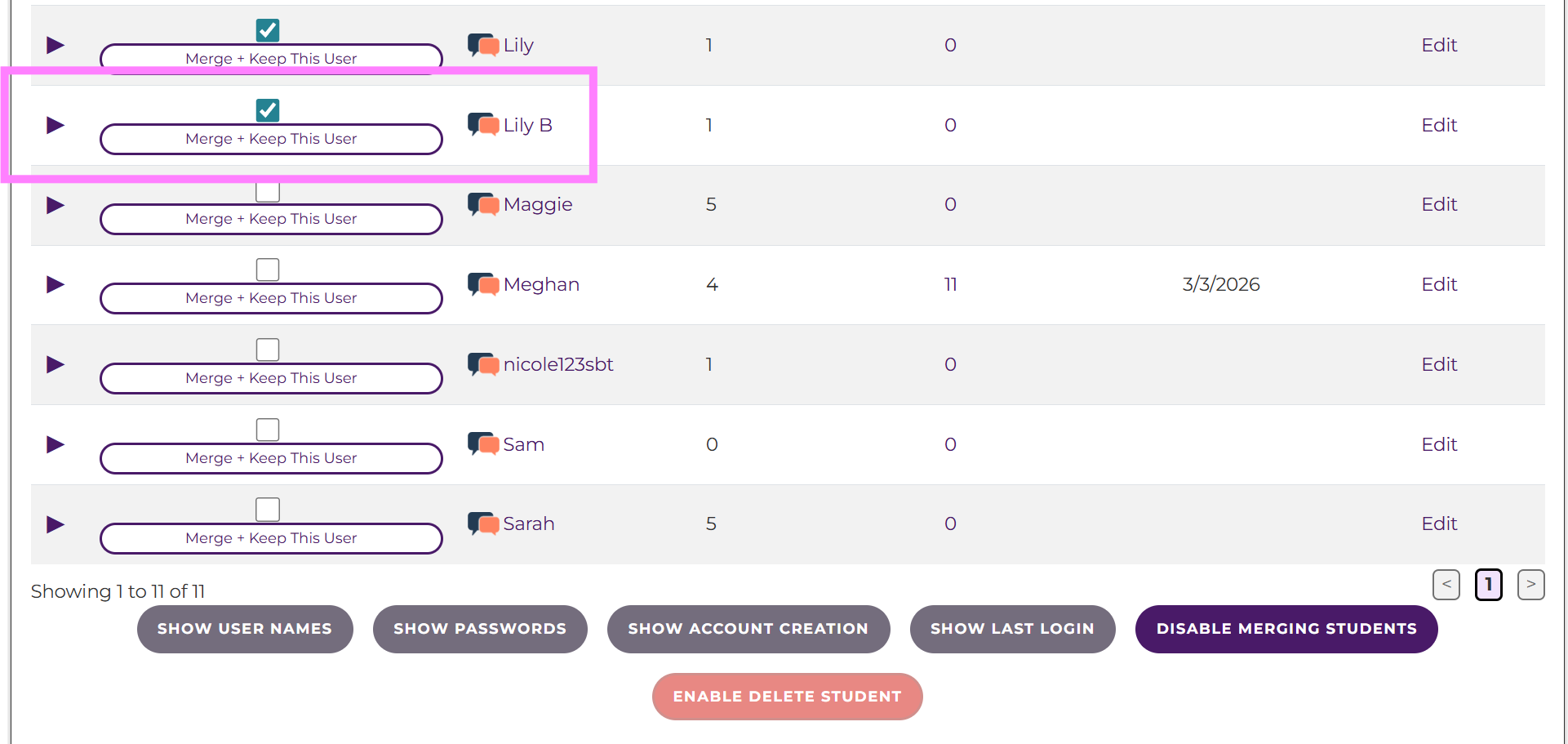1568x744 pixels.
Task: Merge and keep the Sam user
Action: point(271,458)
